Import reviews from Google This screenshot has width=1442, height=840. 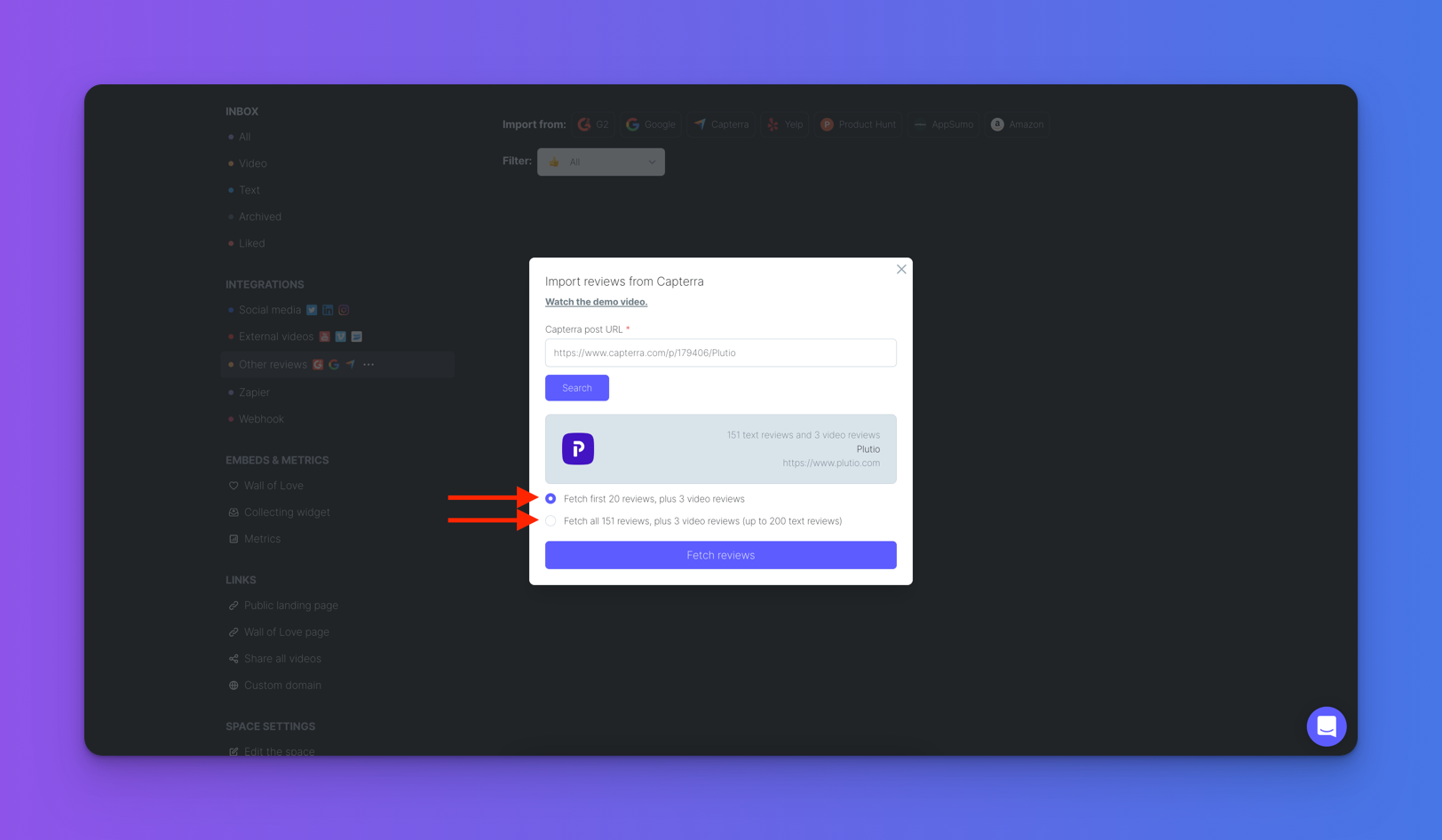coord(651,124)
